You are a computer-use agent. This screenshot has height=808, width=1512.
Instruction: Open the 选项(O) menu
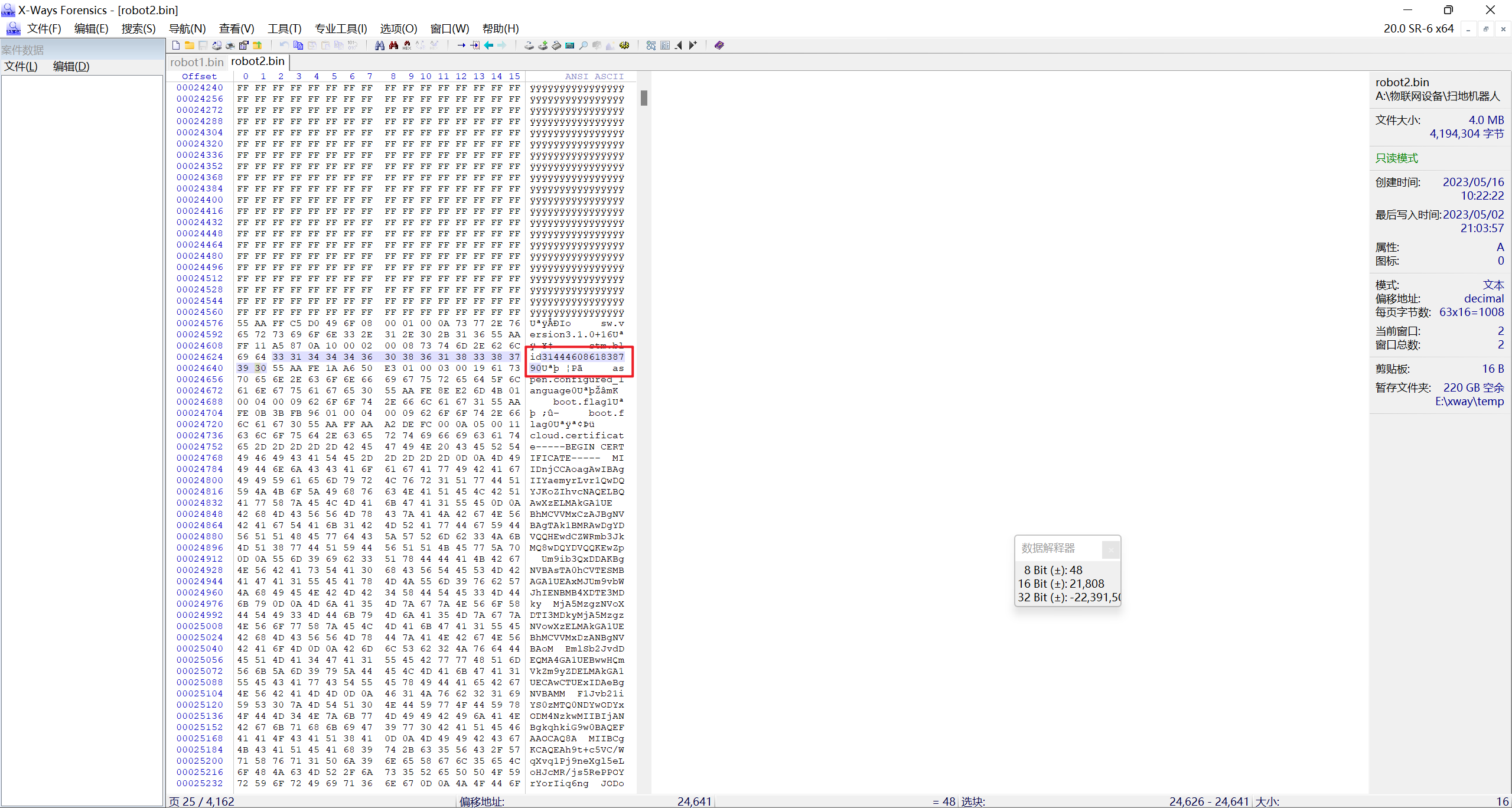pos(398,28)
